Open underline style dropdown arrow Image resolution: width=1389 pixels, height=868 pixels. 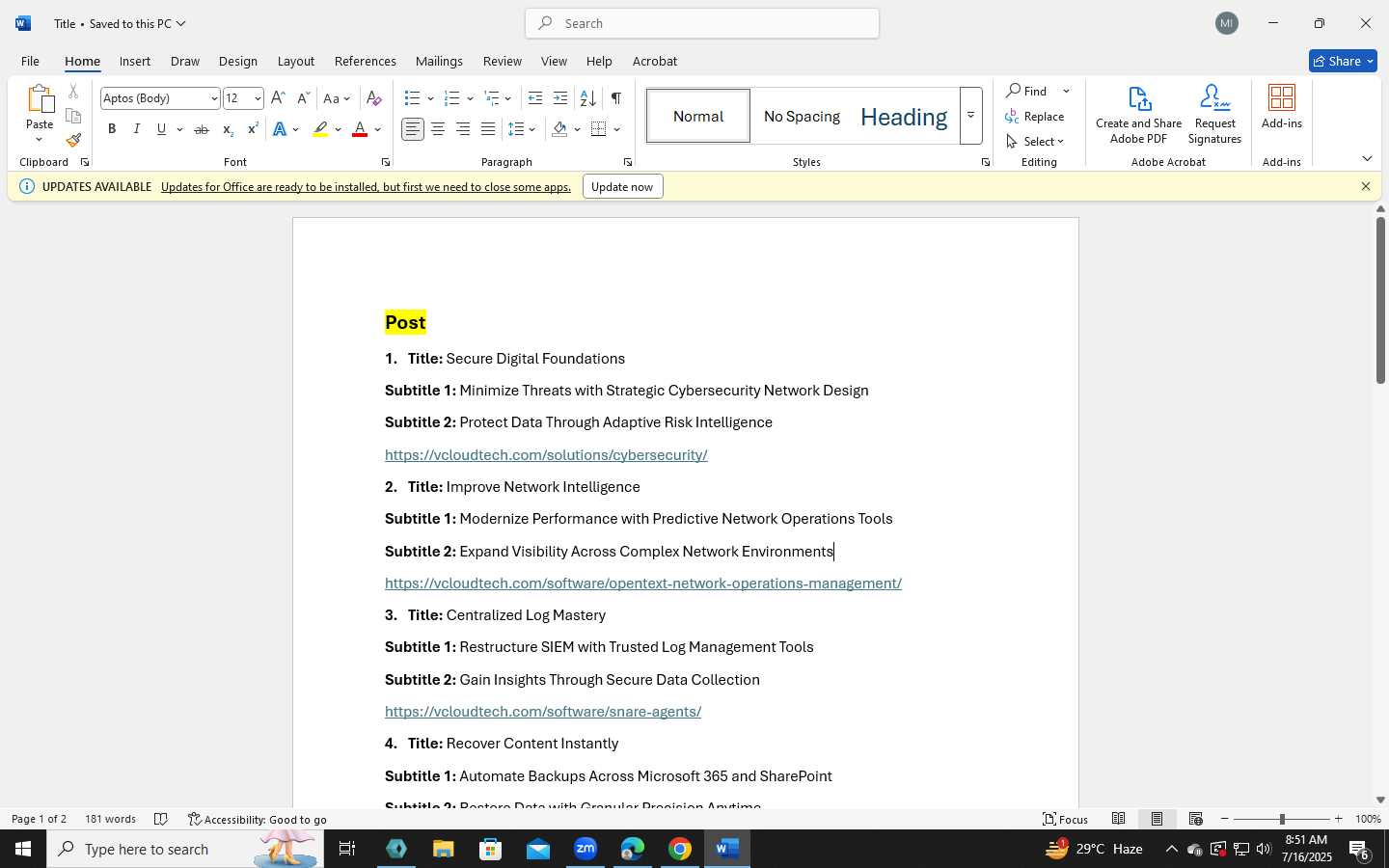(180, 129)
